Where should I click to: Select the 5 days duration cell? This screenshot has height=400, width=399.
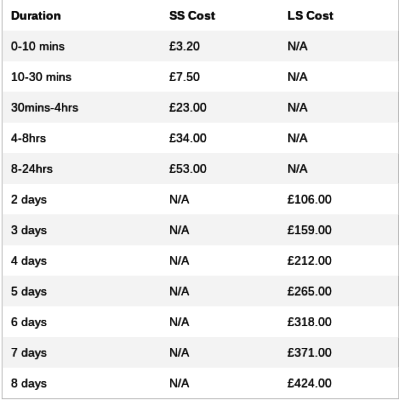click(x=29, y=291)
